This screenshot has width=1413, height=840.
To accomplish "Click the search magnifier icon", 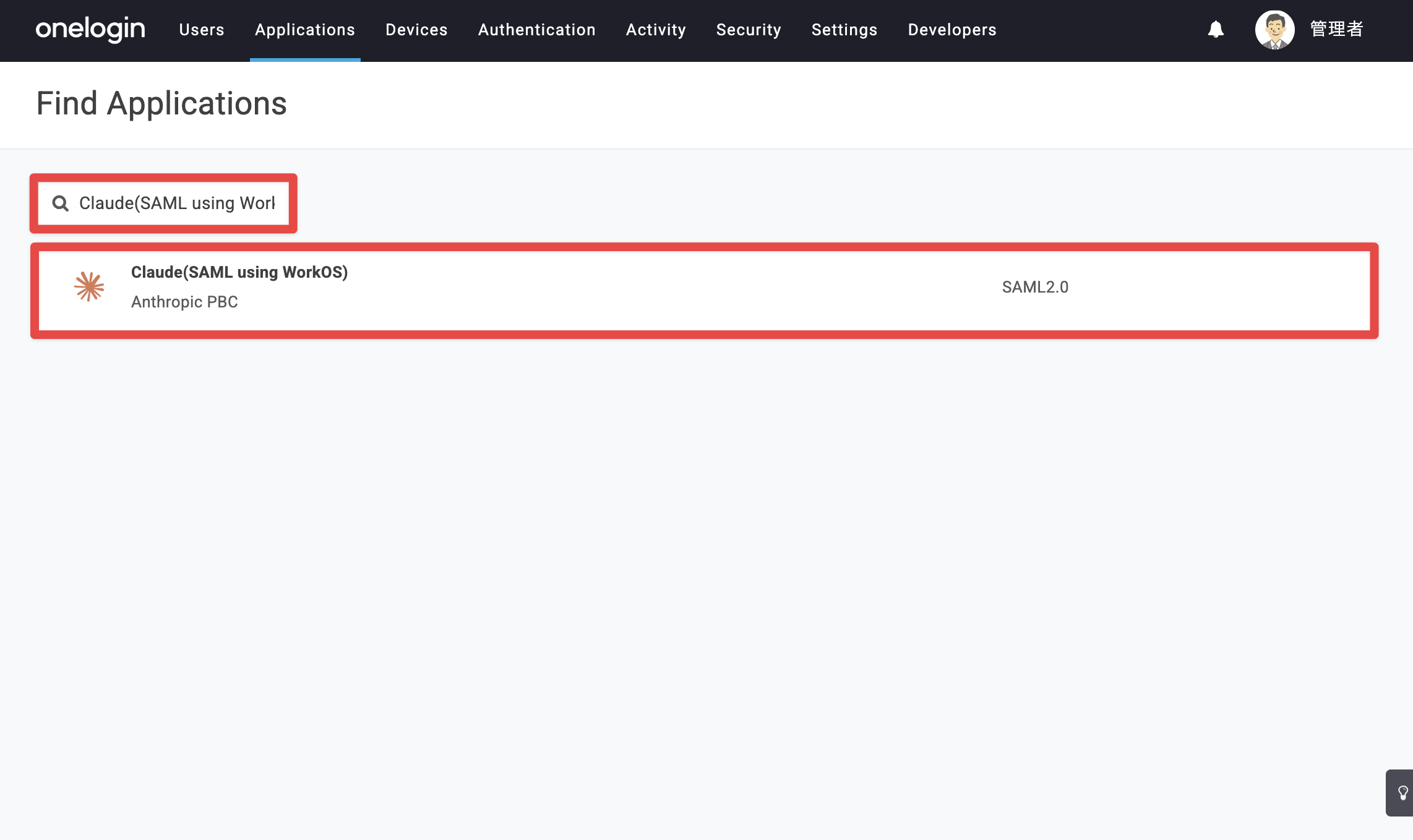I will point(60,203).
